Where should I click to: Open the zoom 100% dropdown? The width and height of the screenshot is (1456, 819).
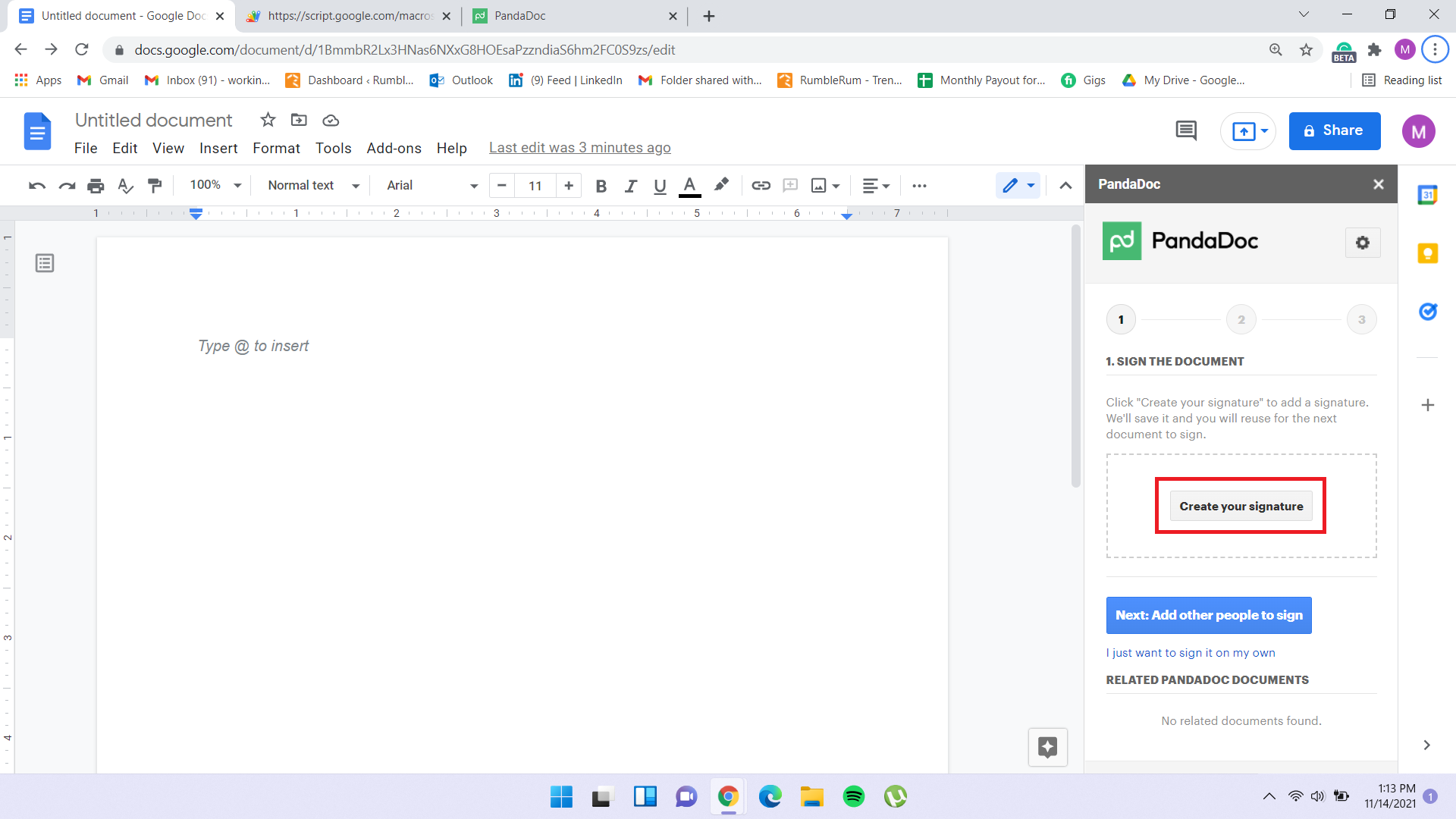(x=215, y=185)
